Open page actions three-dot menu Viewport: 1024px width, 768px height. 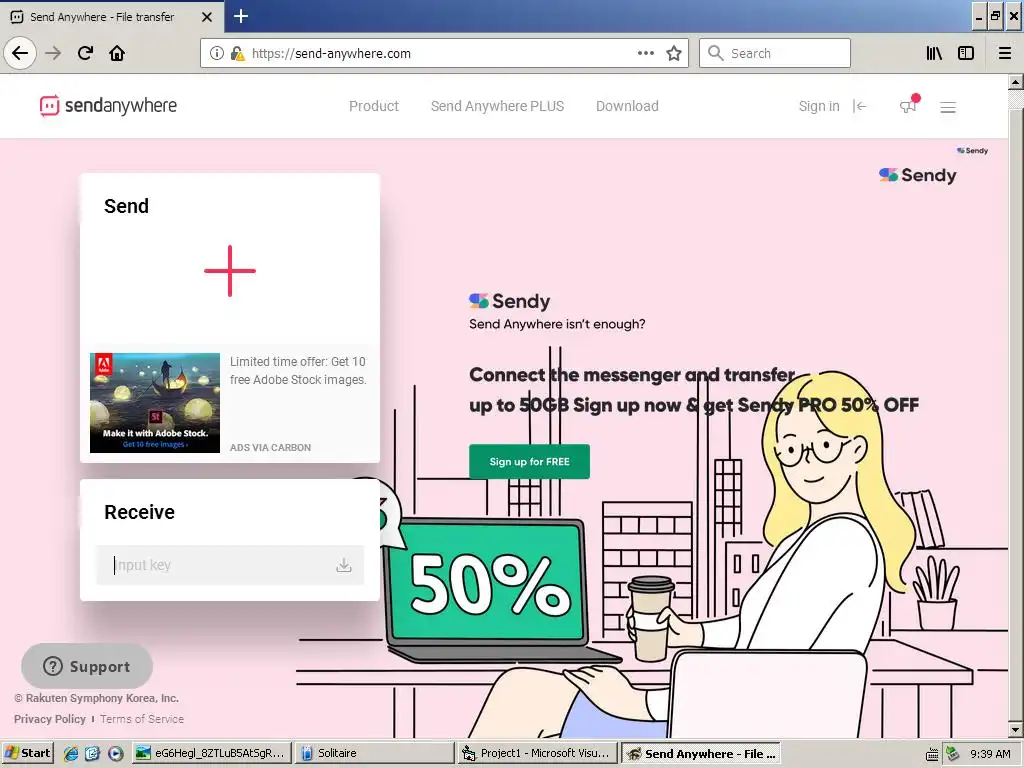645,53
